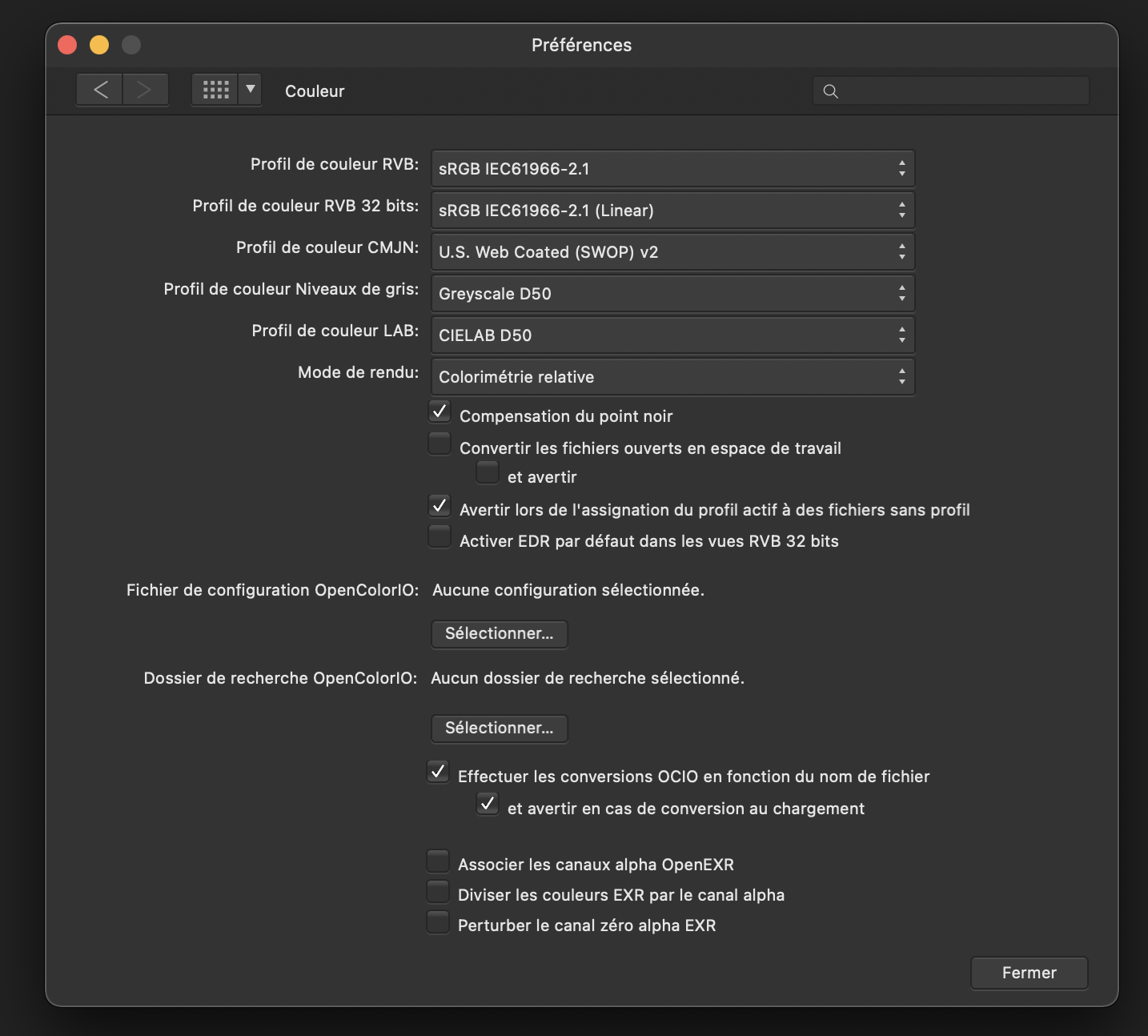1148x1036 pixels.
Task: Click the 'Couleur' section title
Action: pos(315,91)
